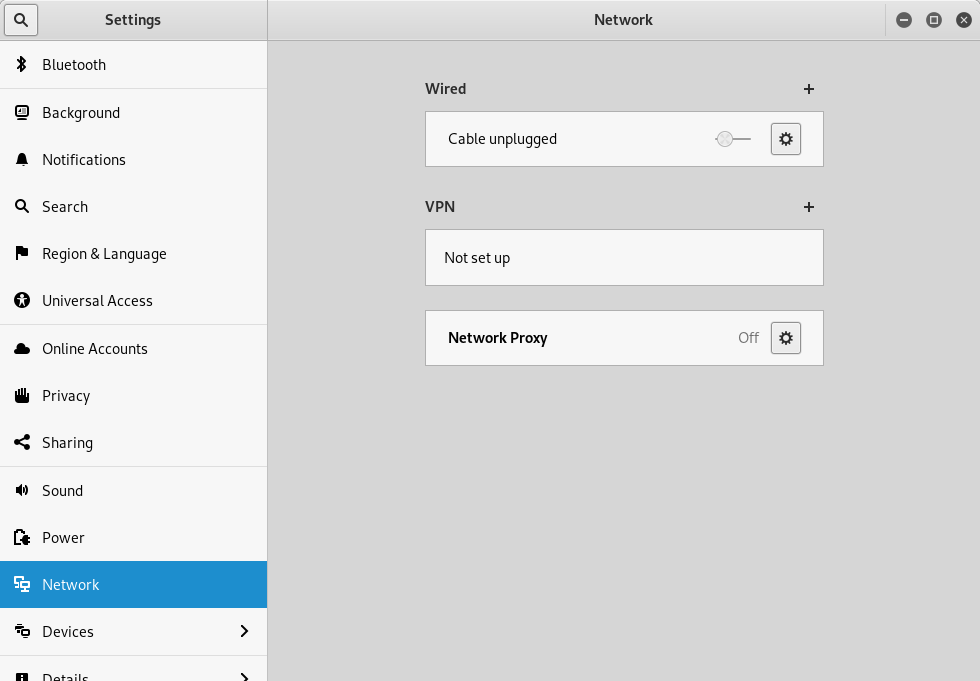Add a new Wired connection profile

point(809,89)
